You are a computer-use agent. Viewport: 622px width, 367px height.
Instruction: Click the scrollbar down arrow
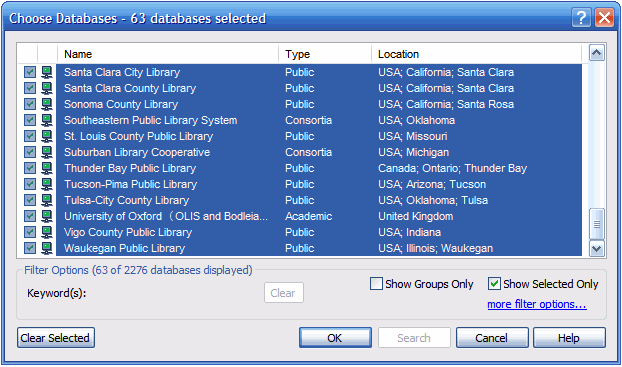click(x=597, y=249)
